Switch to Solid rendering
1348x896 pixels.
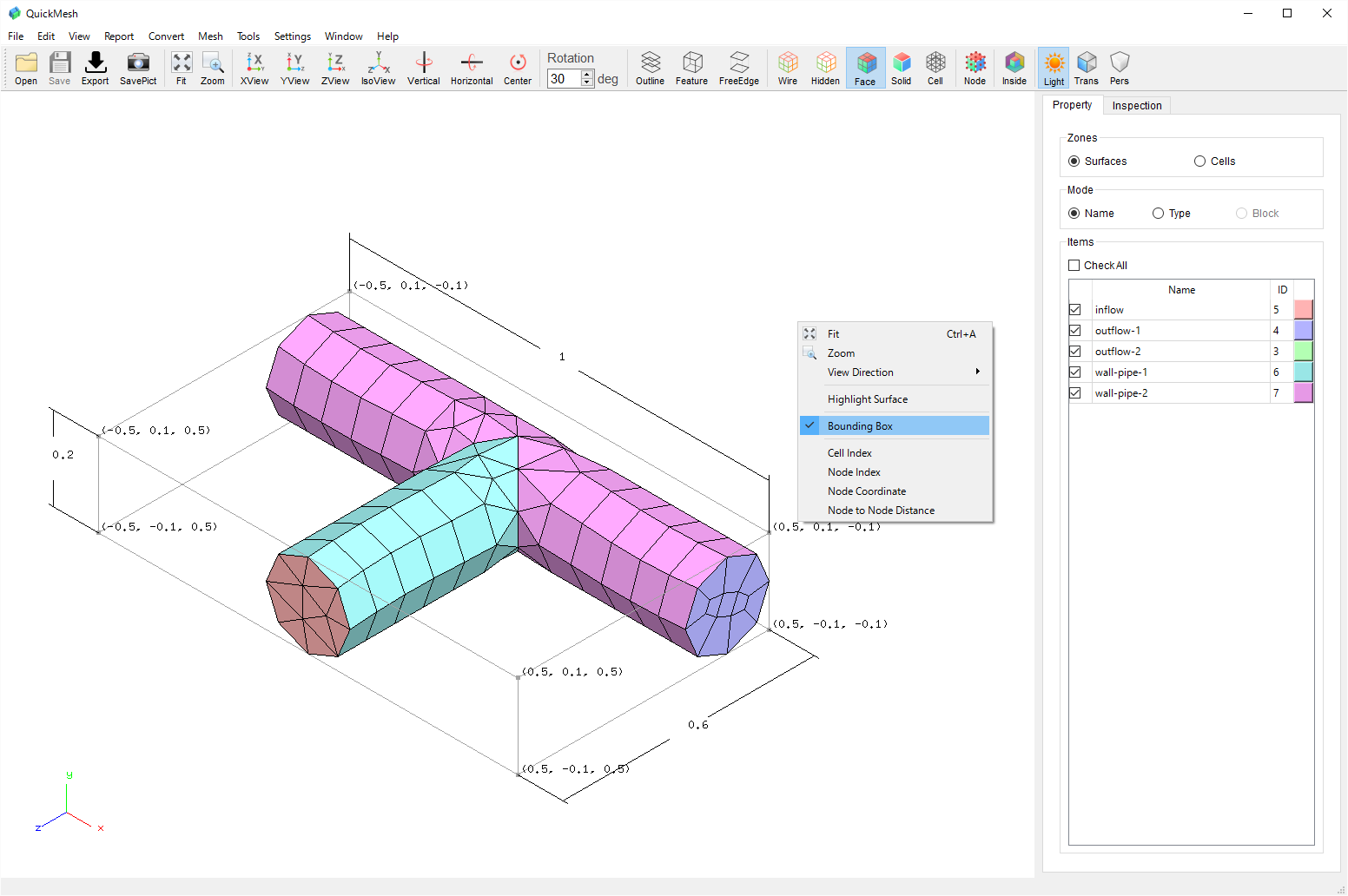coord(902,68)
